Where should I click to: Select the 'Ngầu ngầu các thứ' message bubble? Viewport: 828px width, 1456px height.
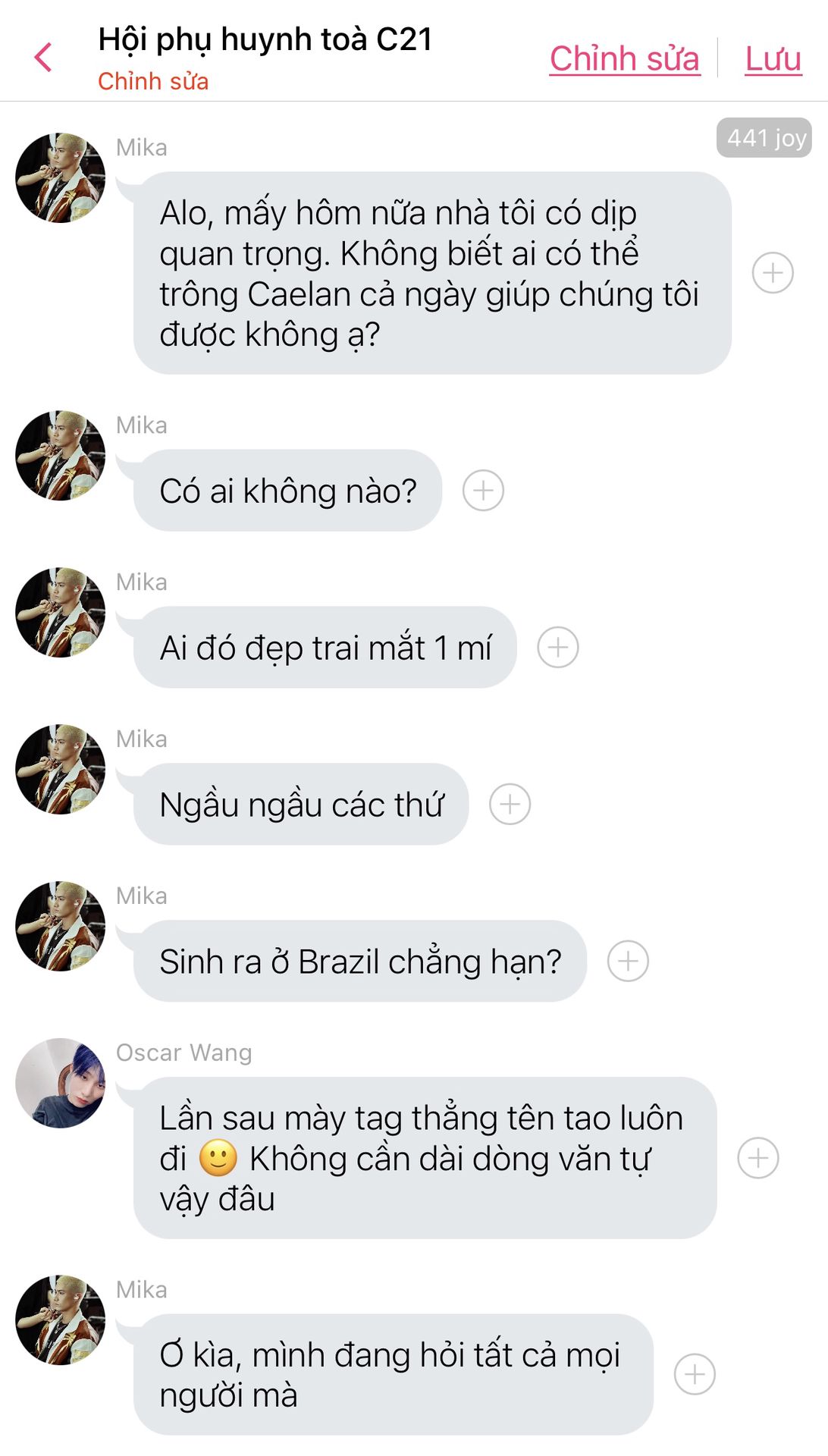(301, 804)
